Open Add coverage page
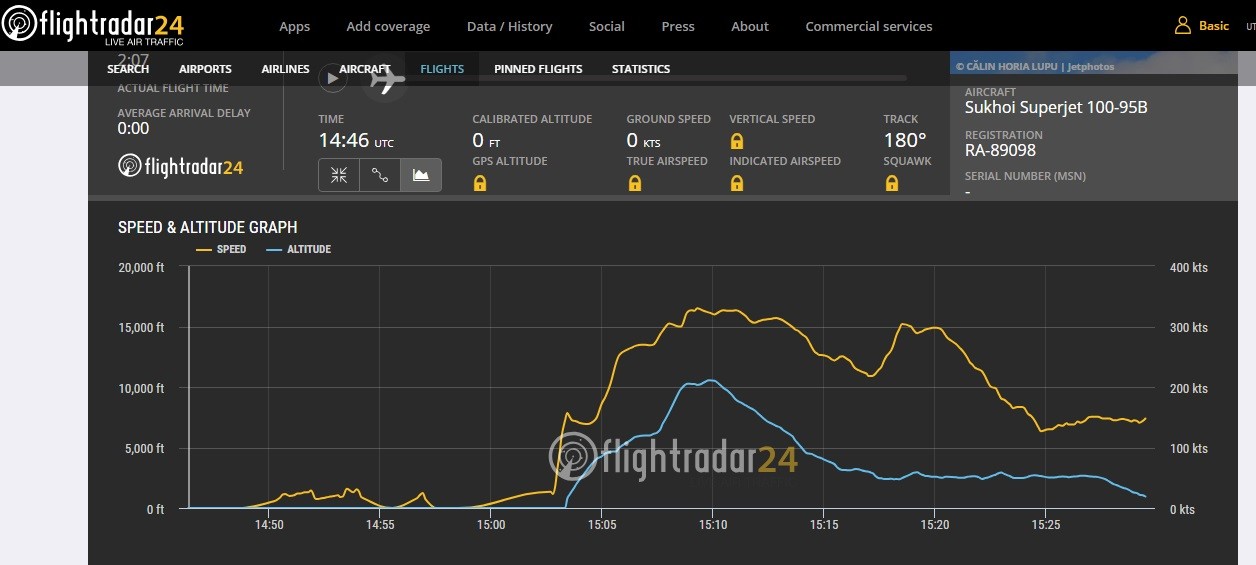 (x=388, y=26)
